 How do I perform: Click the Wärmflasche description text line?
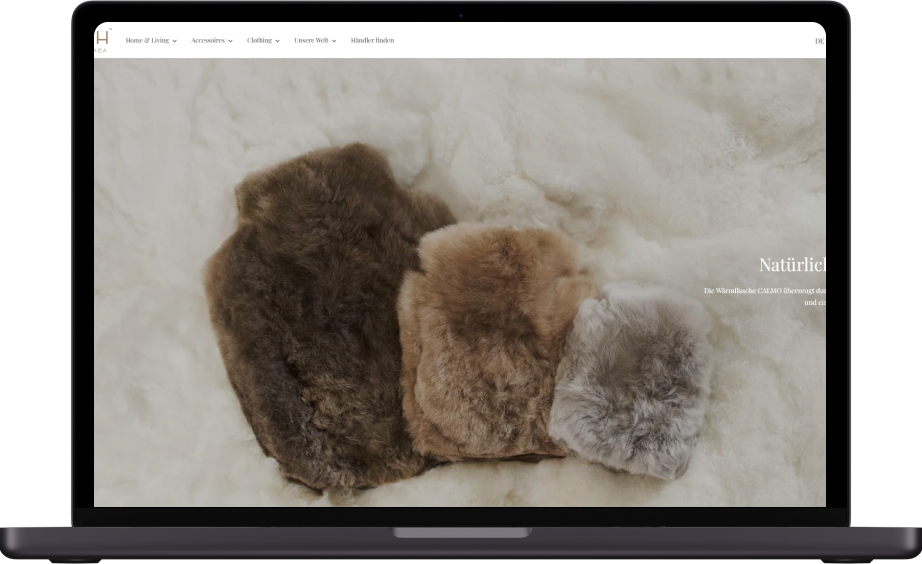(x=765, y=291)
